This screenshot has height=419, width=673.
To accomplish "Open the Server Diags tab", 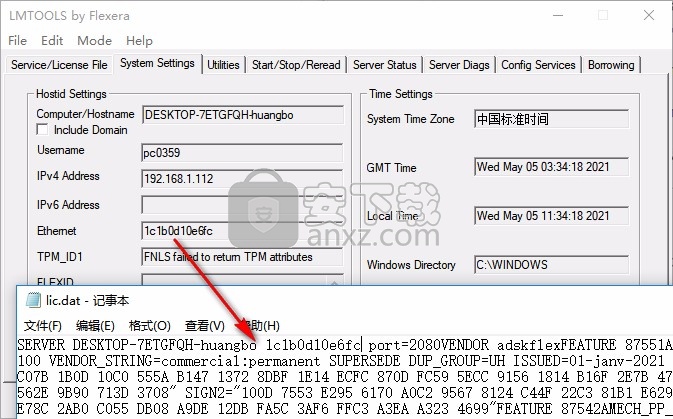I will [x=459, y=65].
